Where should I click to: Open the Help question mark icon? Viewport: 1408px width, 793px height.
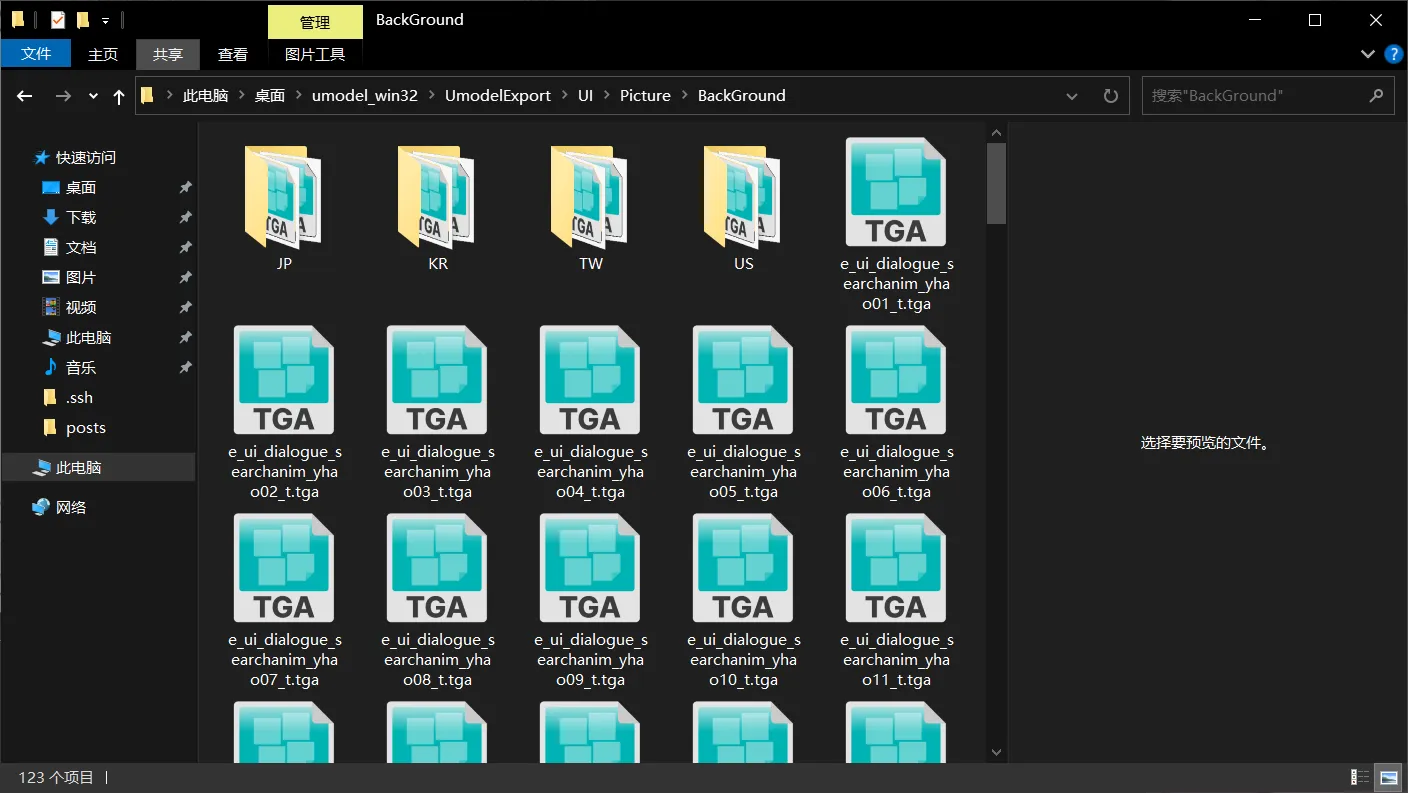(x=1393, y=54)
